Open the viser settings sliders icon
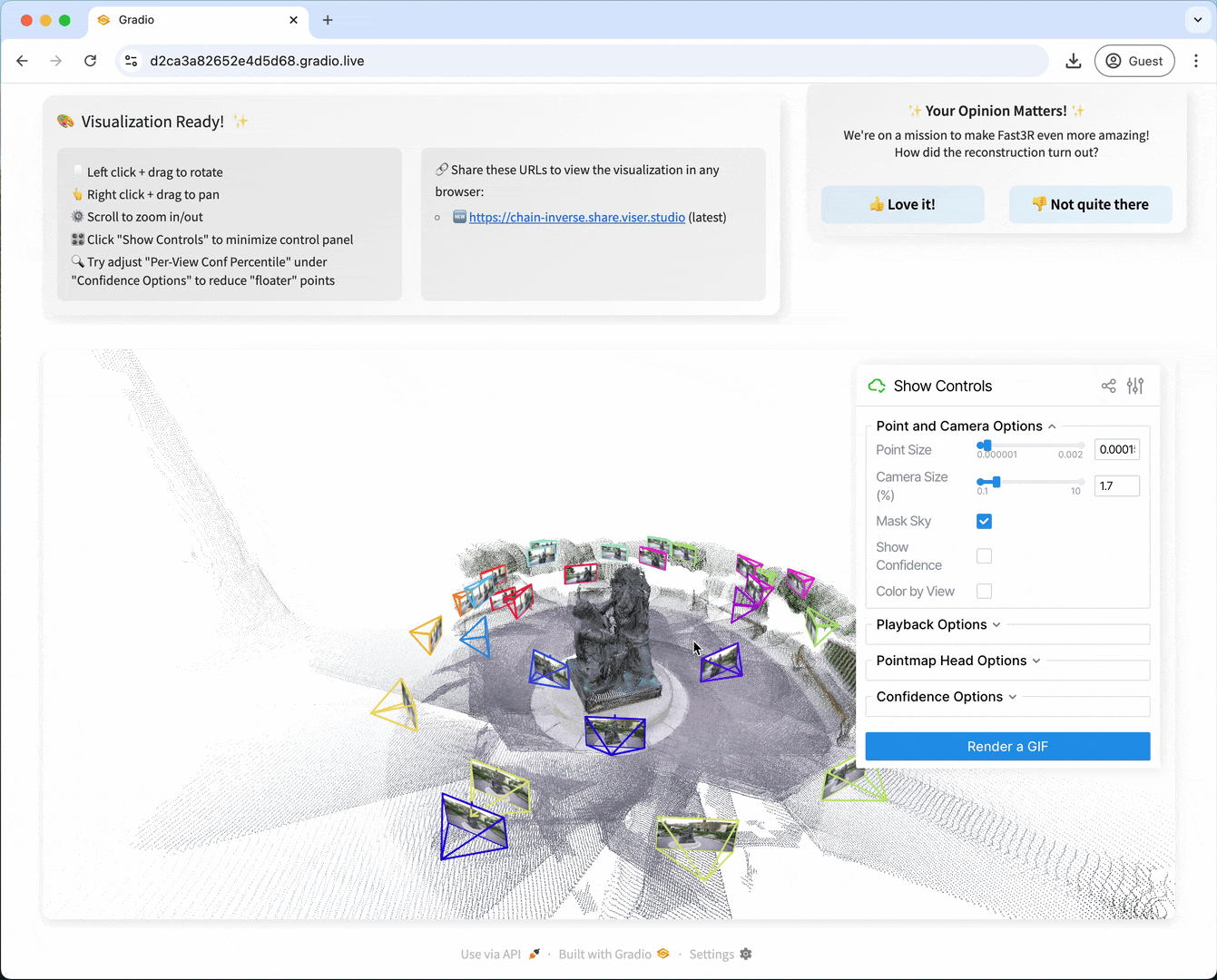This screenshot has height=980, width=1217. tap(1135, 386)
